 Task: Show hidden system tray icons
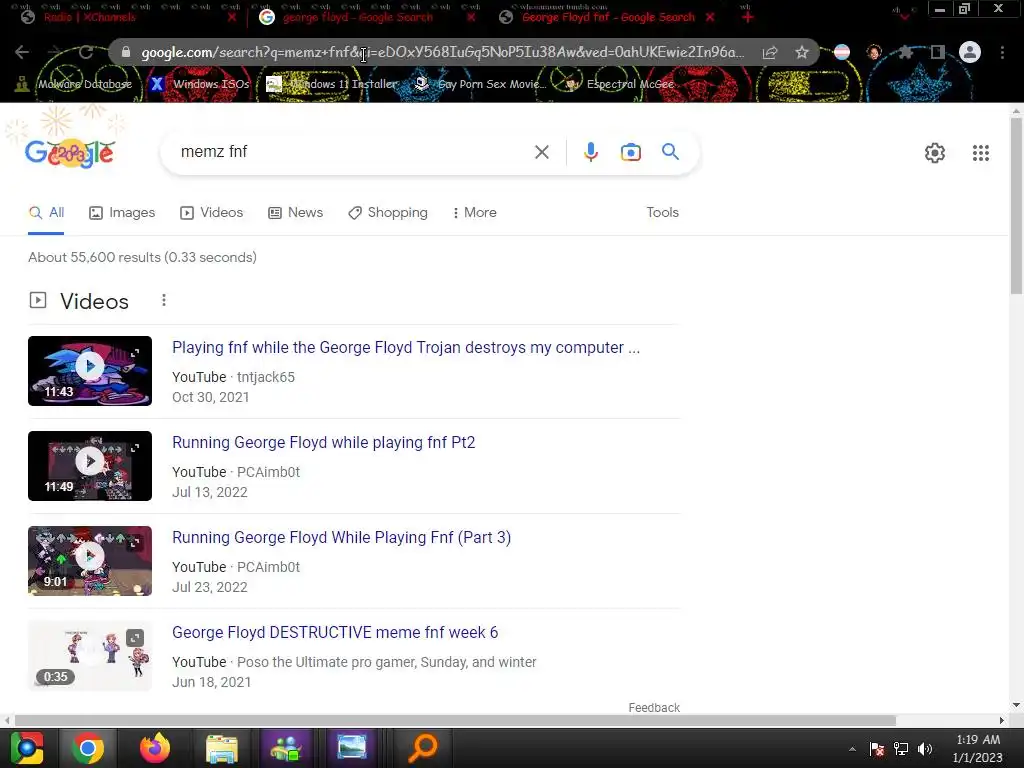[x=852, y=749]
